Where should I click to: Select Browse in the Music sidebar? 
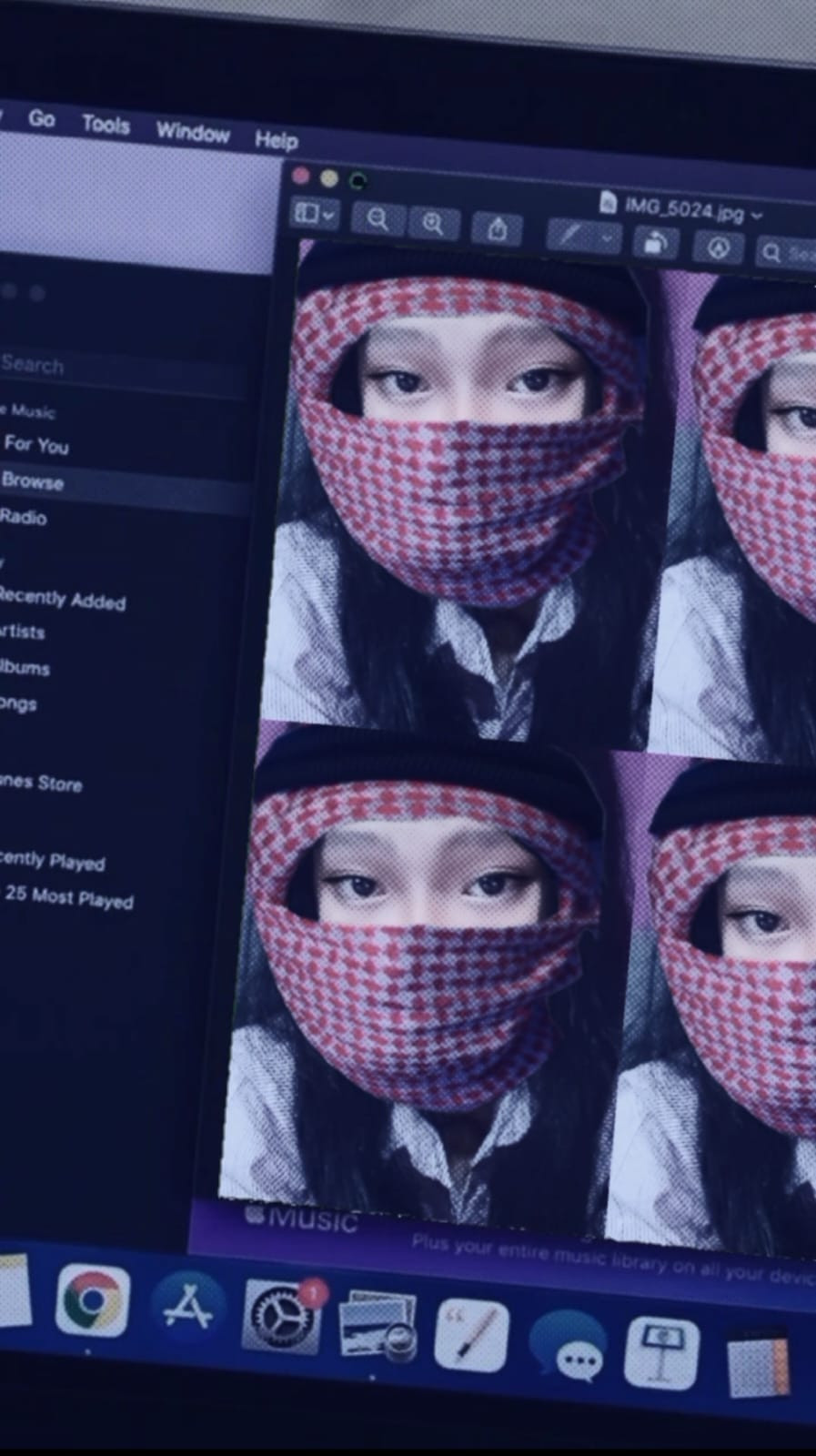tap(33, 481)
